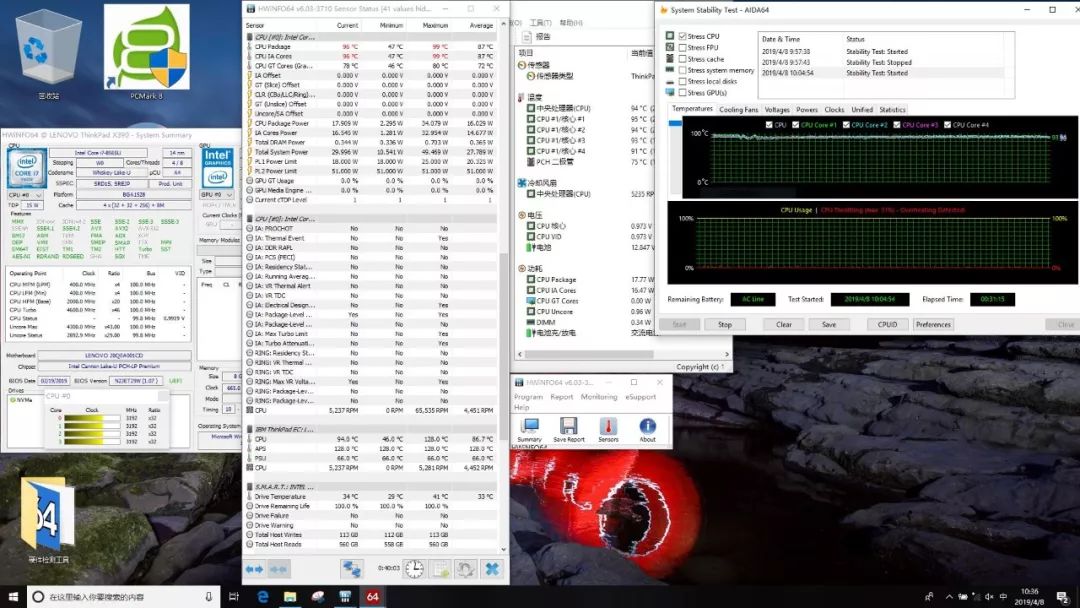Image resolution: width=1080 pixels, height=608 pixels.
Task: Click the Microsoft Edge taskbar icon
Action: [x=262, y=597]
